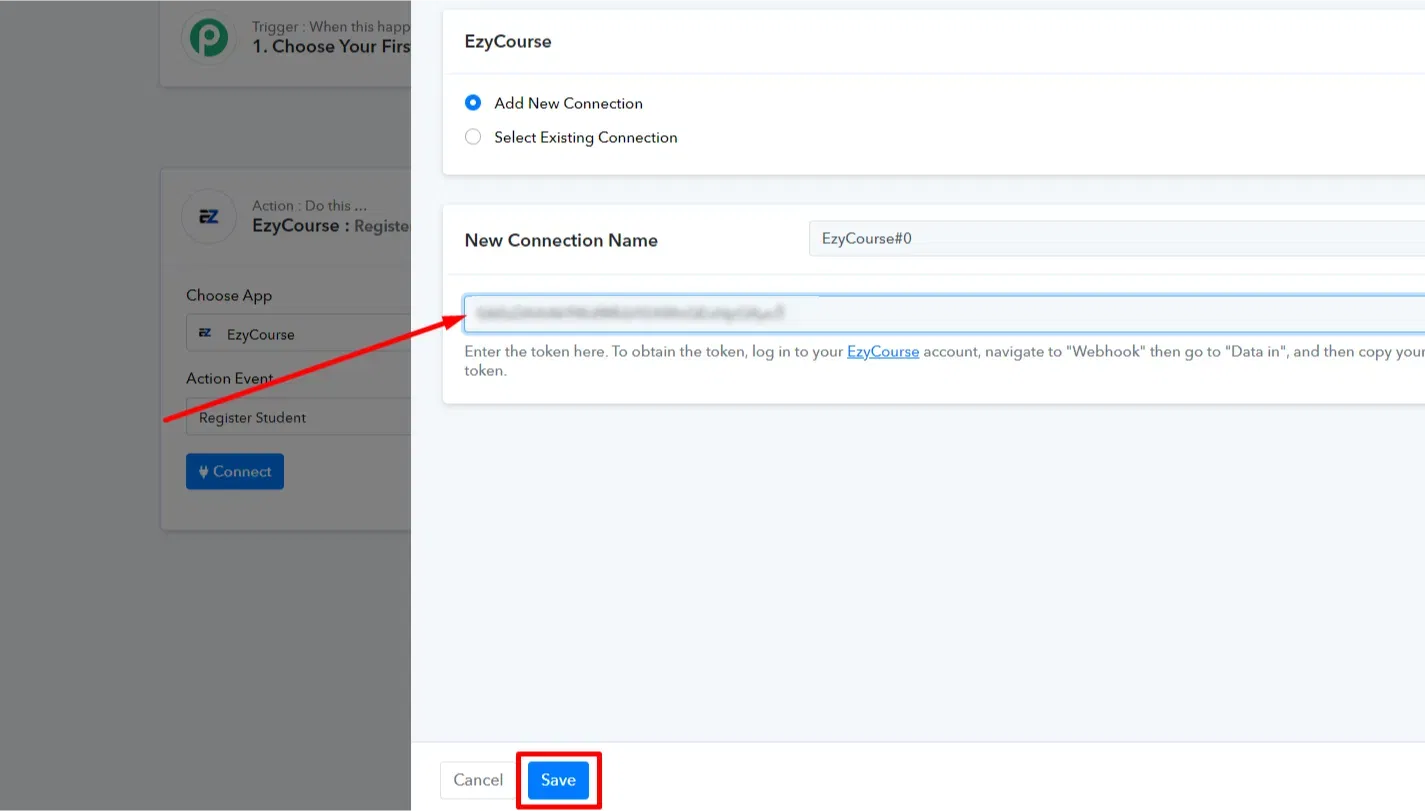Image resolution: width=1425 pixels, height=811 pixels.
Task: Open the EzyCourse account link
Action: 883,352
